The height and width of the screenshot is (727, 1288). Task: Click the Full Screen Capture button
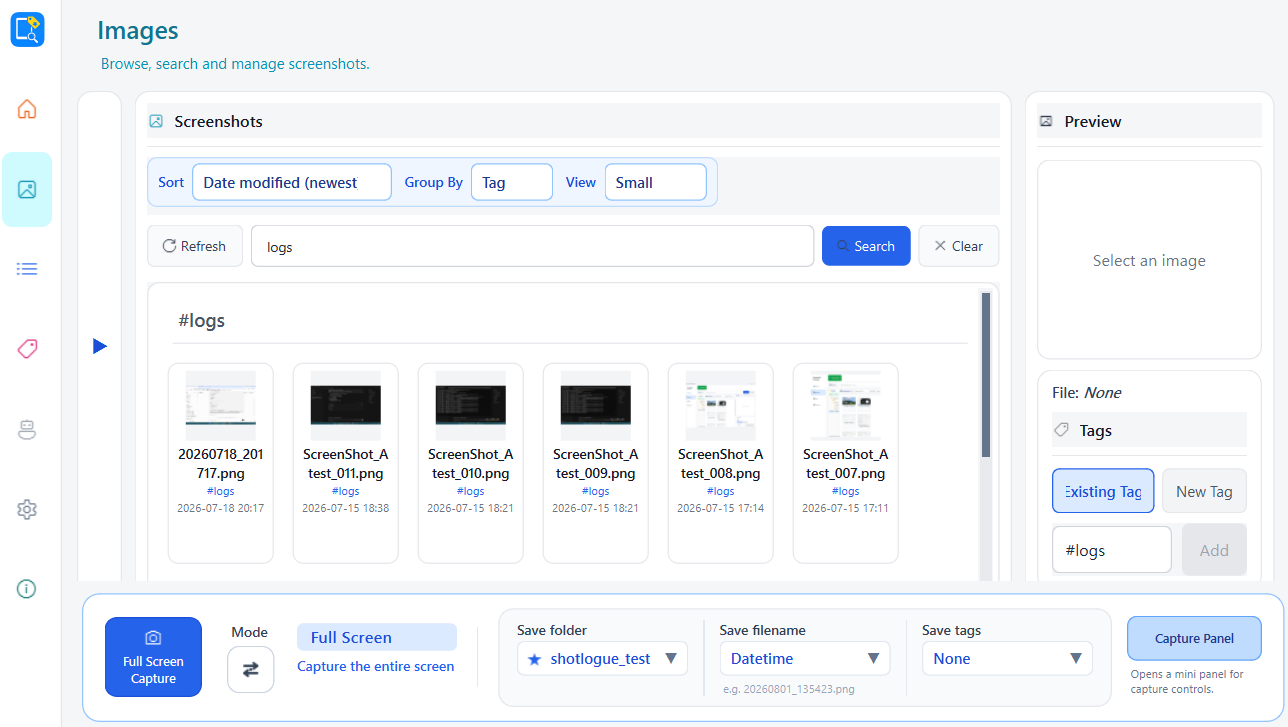(x=153, y=657)
